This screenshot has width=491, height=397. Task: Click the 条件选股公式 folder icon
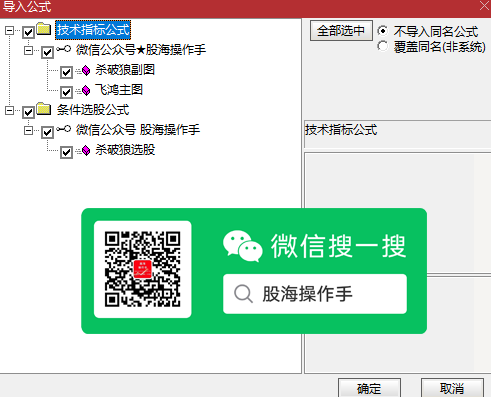coord(43,109)
